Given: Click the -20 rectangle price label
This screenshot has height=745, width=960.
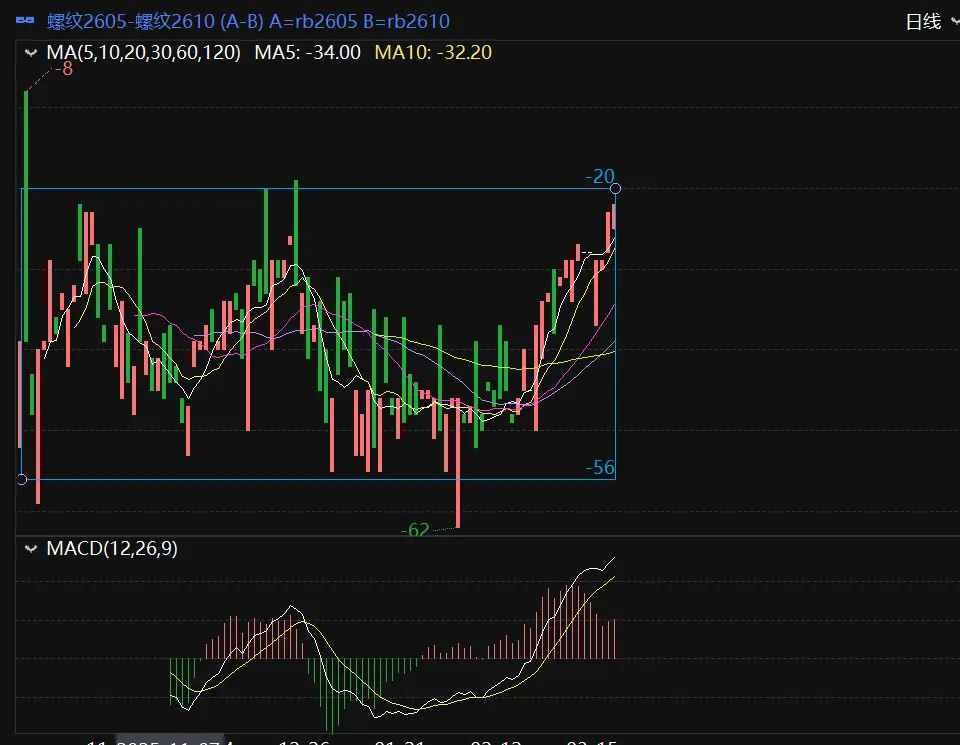Looking at the screenshot, I should coord(600,176).
